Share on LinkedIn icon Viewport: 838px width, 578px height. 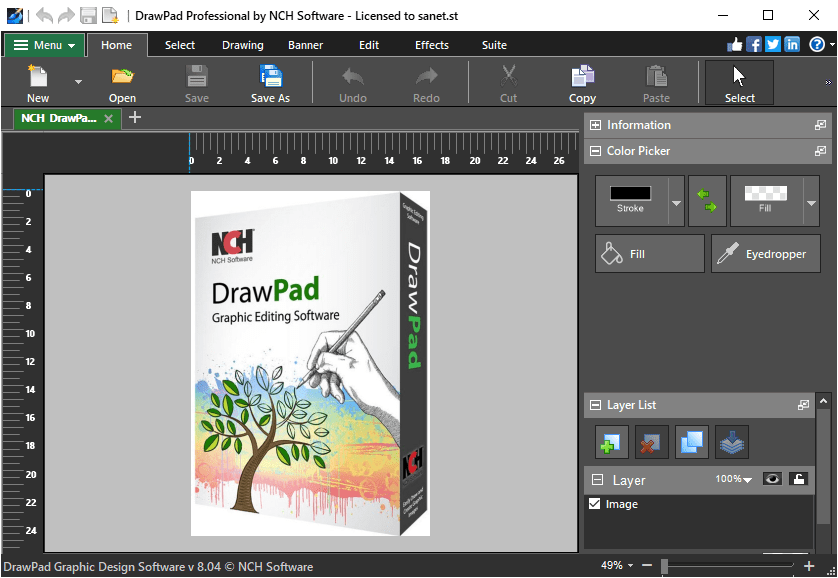pyautogui.click(x=792, y=44)
